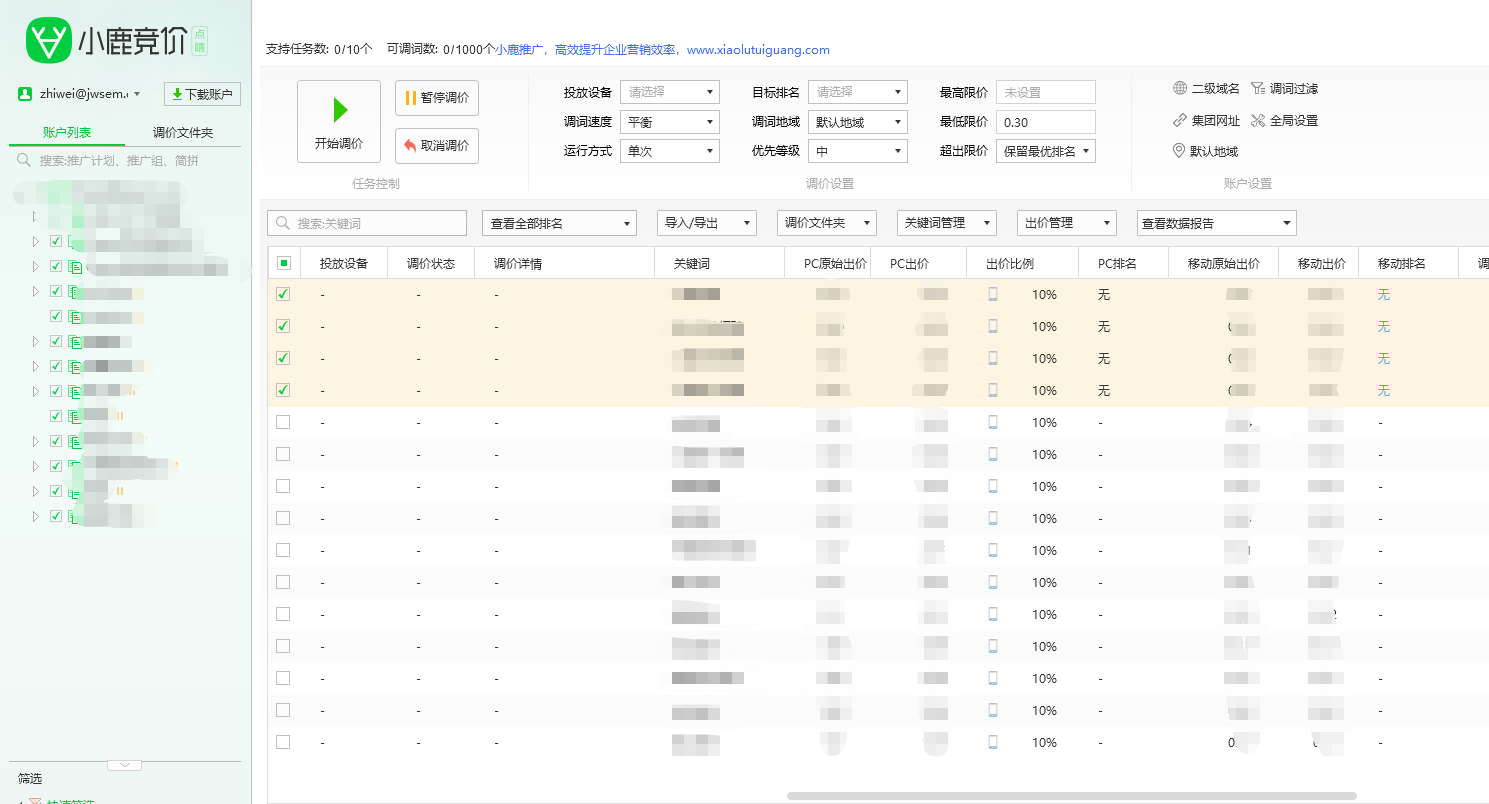Click 投放设备 column header
This screenshot has height=804, width=1489.
coord(344,264)
